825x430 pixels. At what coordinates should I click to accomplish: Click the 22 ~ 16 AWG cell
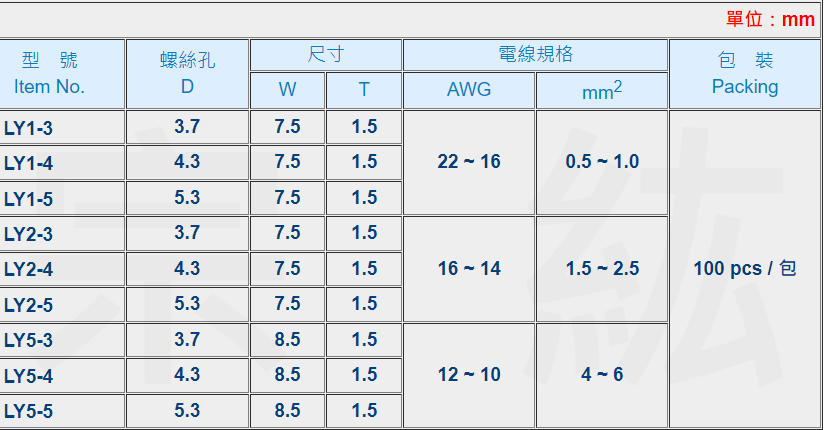469,162
